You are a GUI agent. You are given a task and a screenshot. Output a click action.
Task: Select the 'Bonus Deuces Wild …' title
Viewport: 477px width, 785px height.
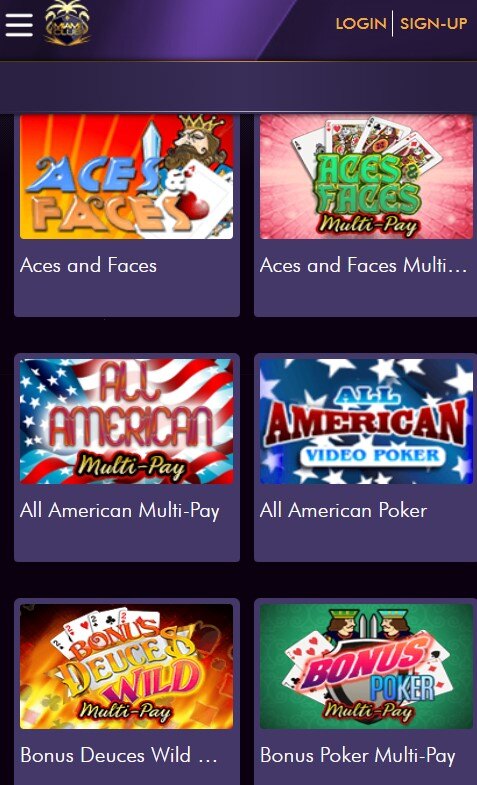(x=119, y=755)
